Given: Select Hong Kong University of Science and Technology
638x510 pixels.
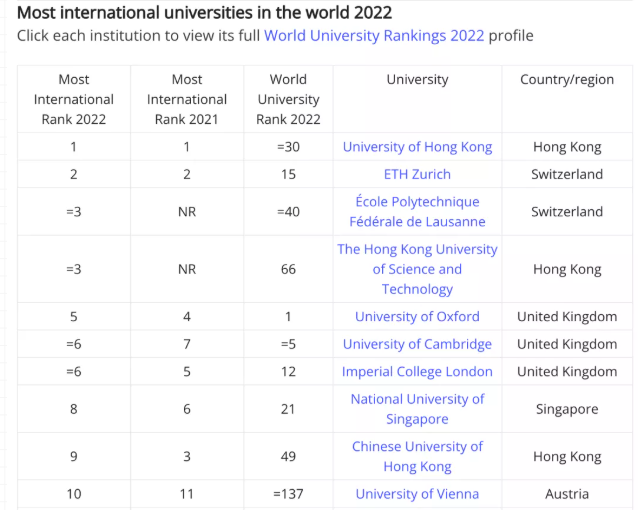Looking at the screenshot, I should click(417, 269).
